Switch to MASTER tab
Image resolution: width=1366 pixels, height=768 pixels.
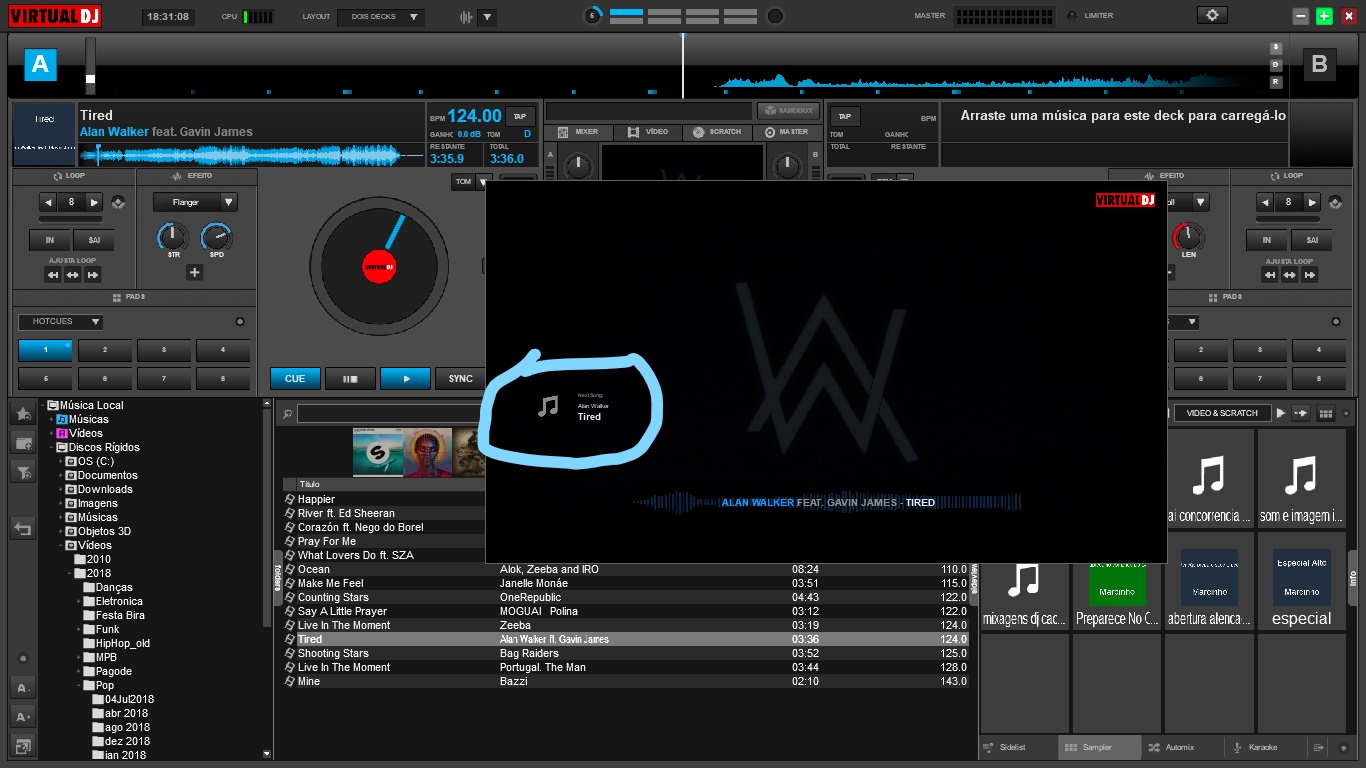[787, 132]
